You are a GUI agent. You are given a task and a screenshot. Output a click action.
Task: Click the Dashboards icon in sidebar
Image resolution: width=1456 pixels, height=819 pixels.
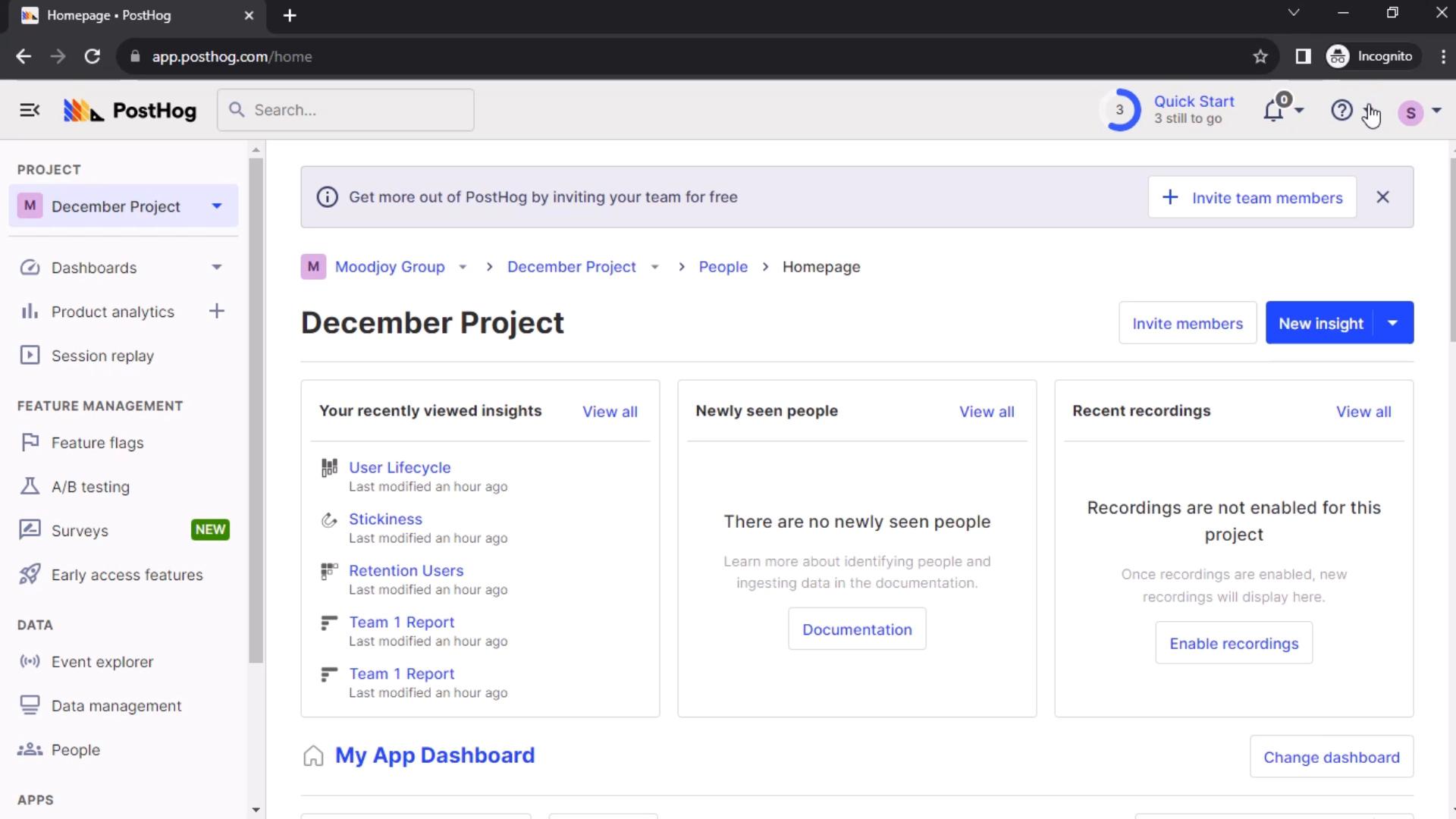27,268
